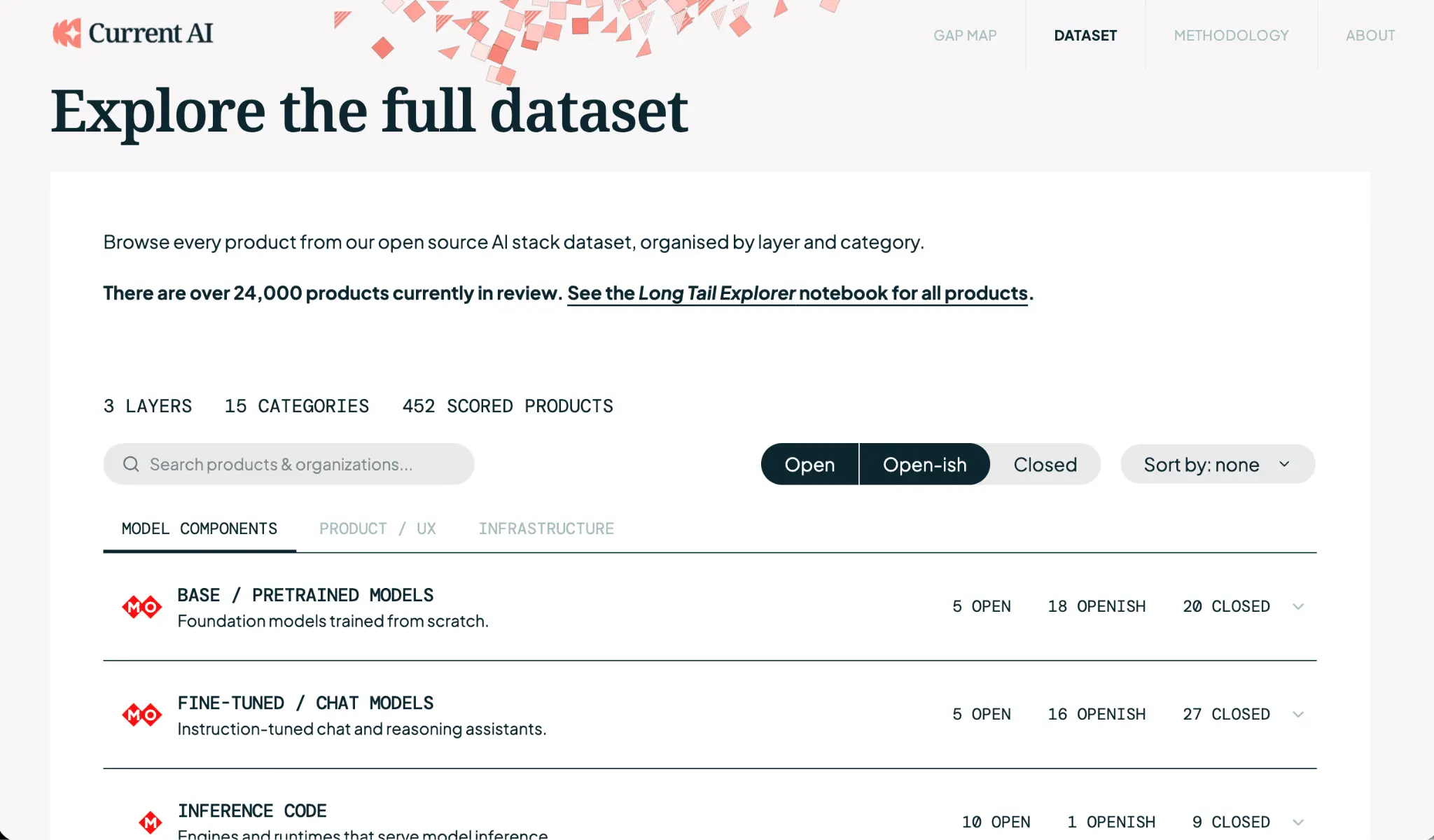Go to the Gap Map page
This screenshot has width=1434, height=840.
[x=965, y=35]
